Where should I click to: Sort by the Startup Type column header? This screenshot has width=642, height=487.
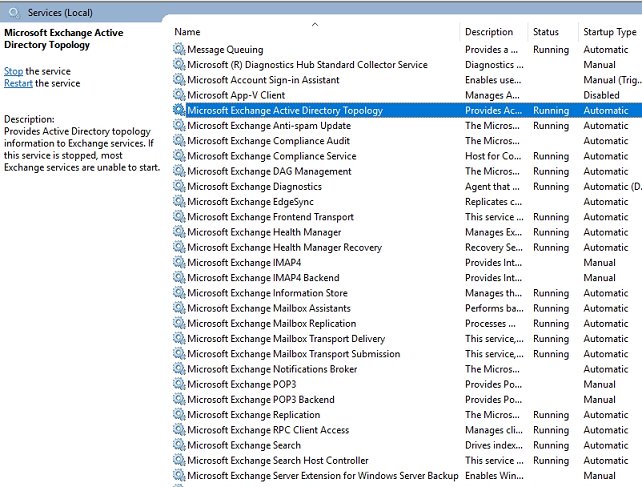[610, 32]
